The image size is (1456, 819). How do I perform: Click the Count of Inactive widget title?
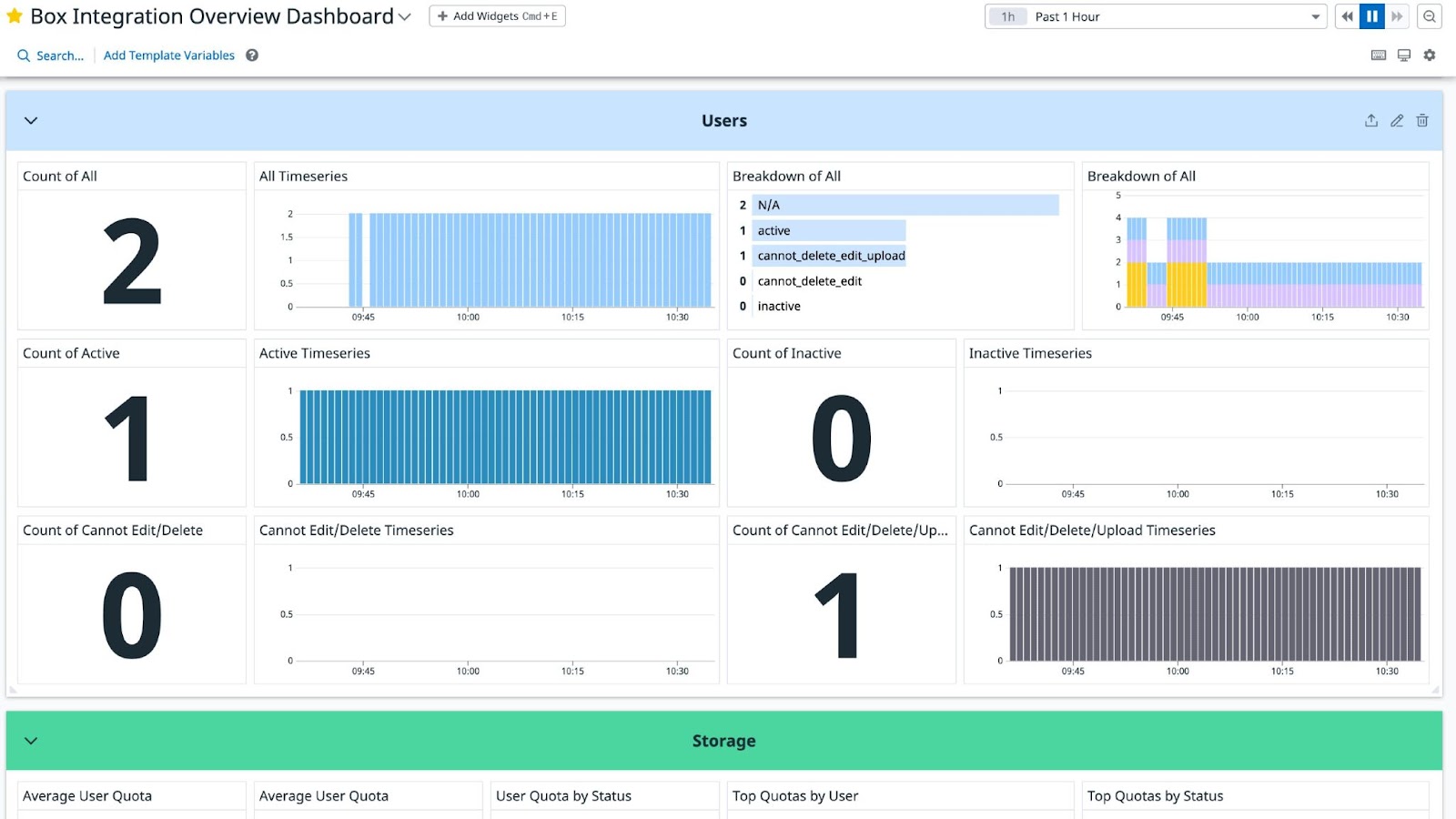(x=787, y=353)
